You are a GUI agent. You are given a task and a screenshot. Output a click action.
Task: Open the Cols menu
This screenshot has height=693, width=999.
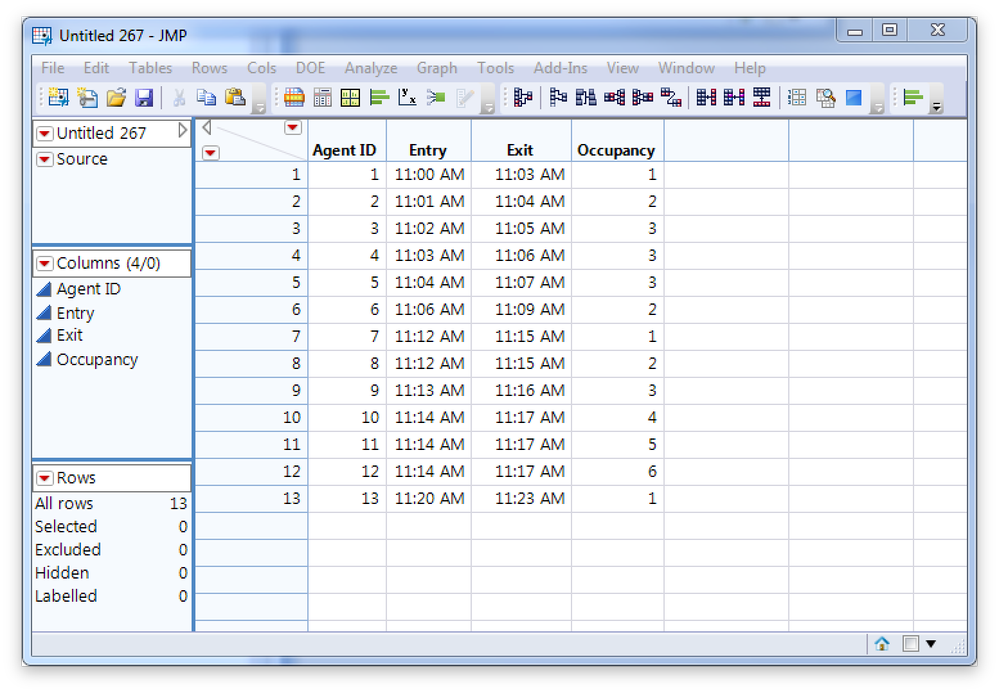pos(262,68)
